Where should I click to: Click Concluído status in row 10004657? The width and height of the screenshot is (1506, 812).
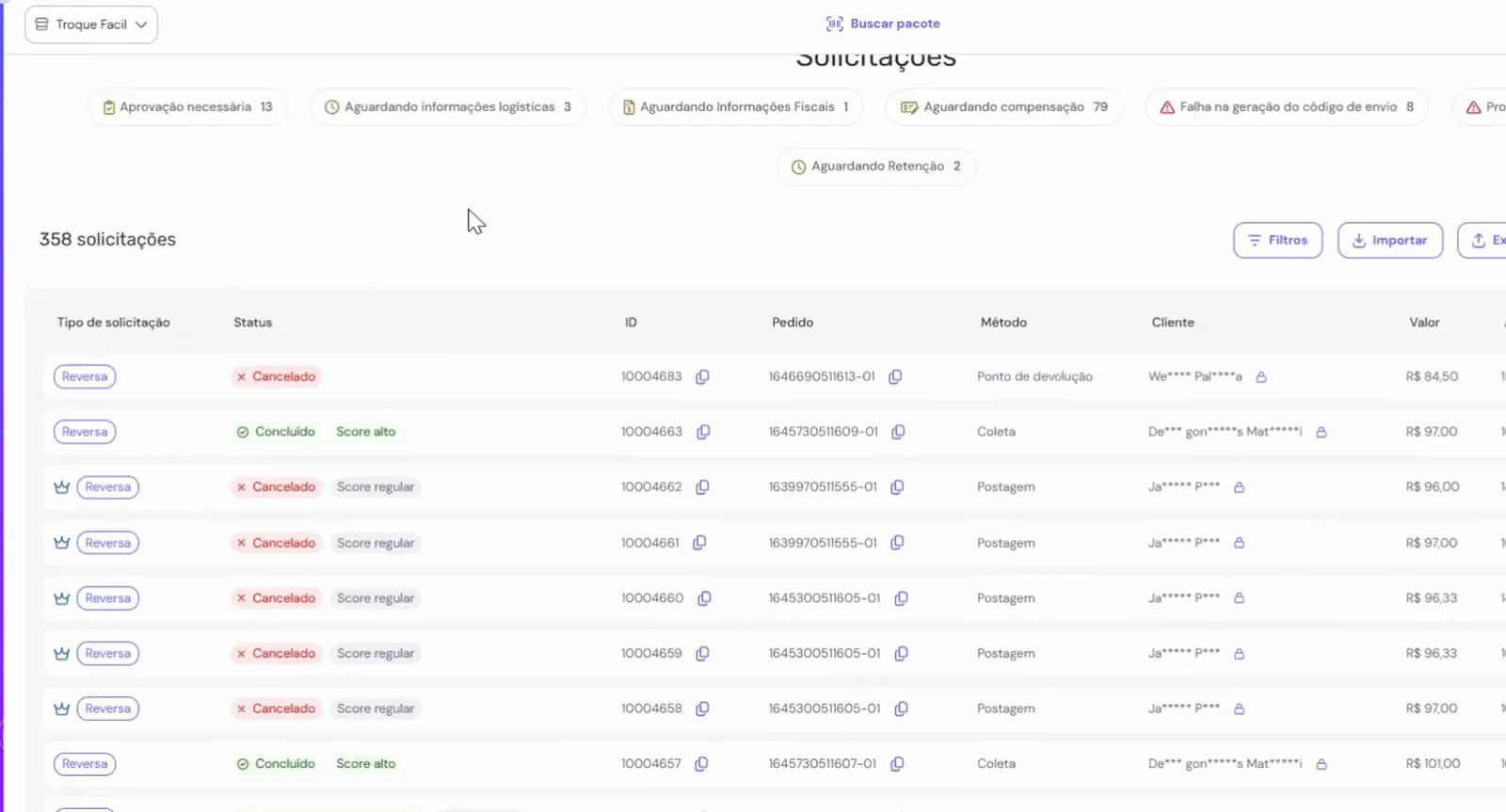tap(276, 764)
